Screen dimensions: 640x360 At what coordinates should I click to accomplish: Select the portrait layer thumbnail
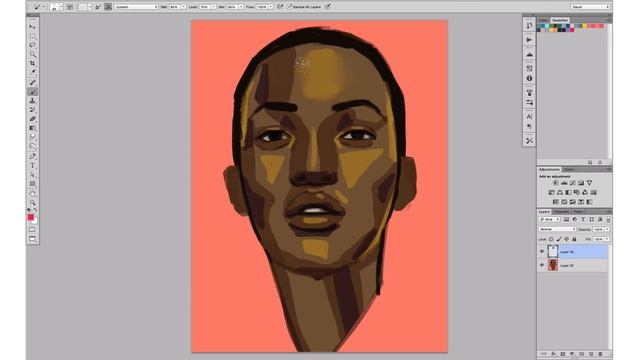(x=553, y=265)
